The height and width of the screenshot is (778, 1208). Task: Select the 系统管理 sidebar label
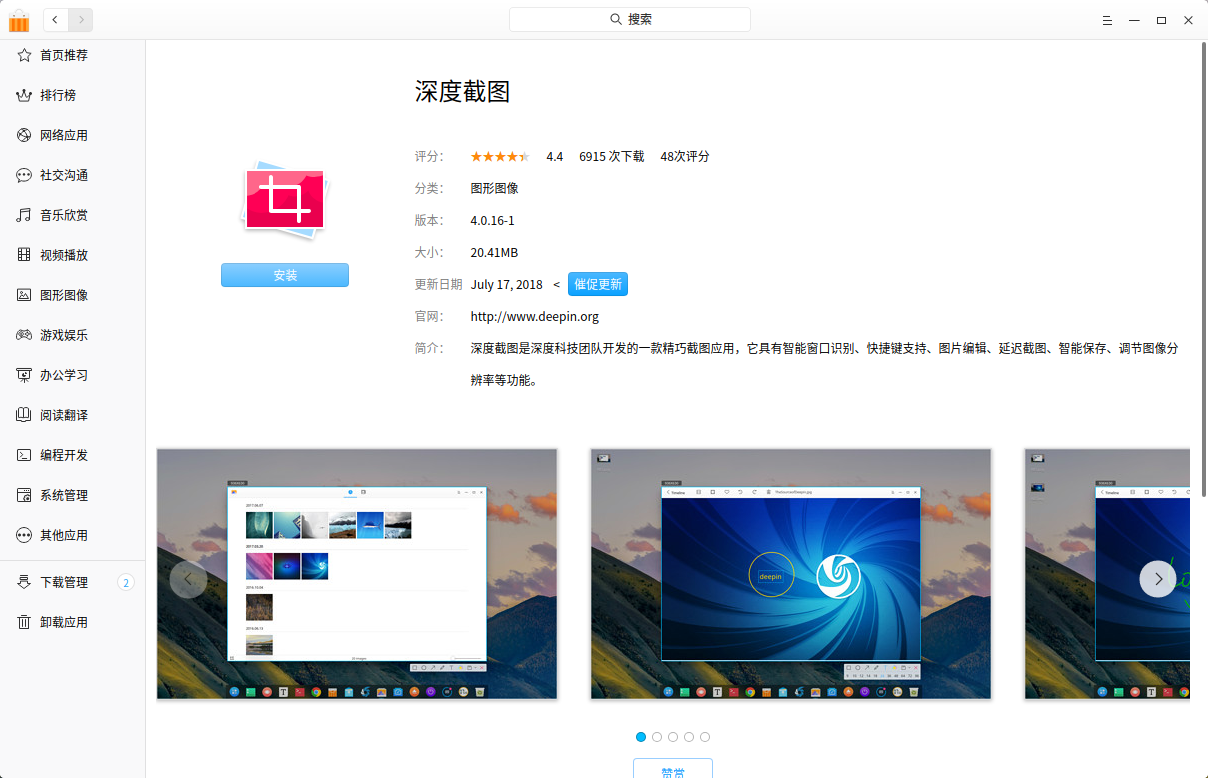point(64,495)
